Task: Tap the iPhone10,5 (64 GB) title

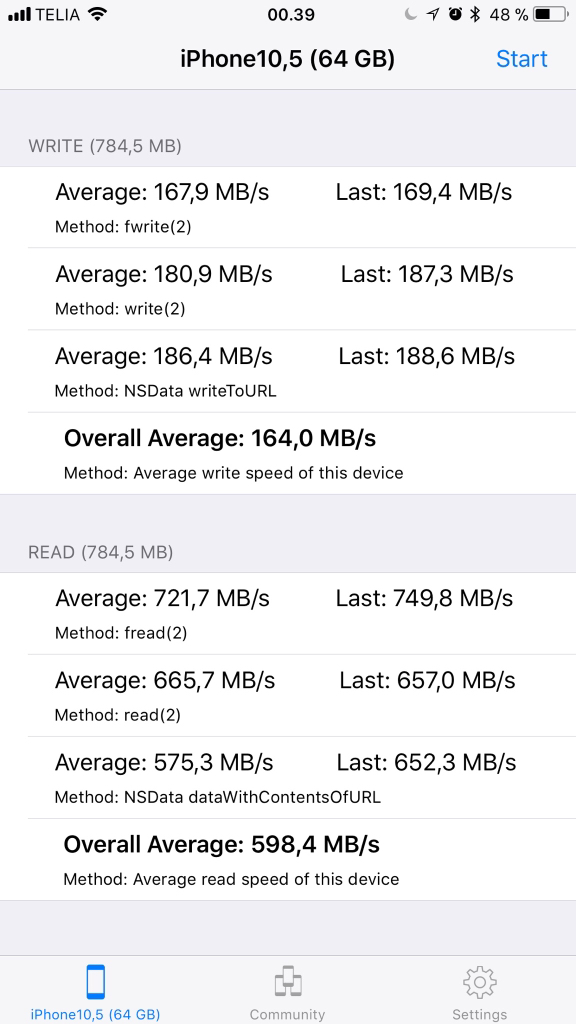Action: click(x=287, y=59)
